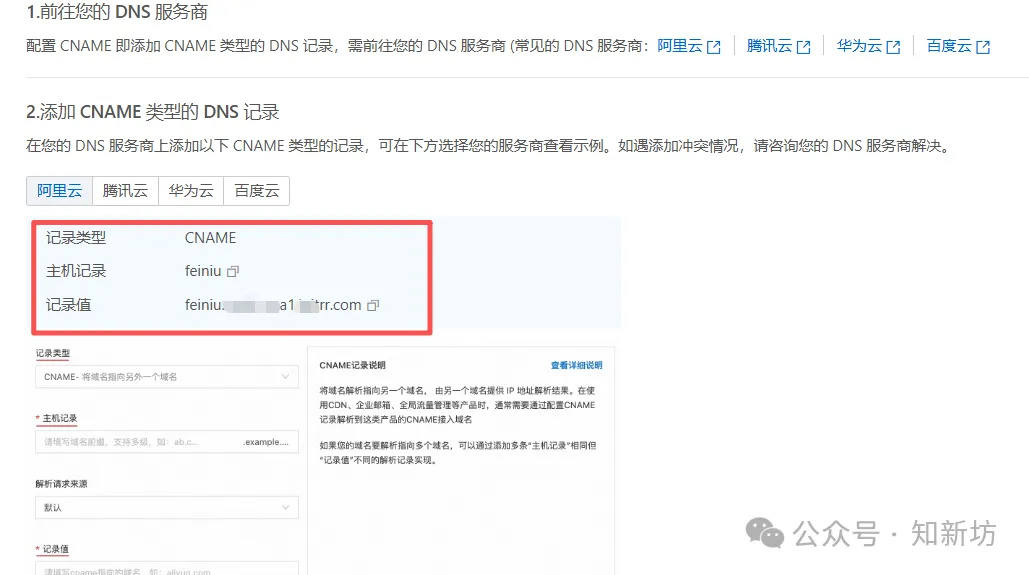Copy the 记录值 domain value

373,305
